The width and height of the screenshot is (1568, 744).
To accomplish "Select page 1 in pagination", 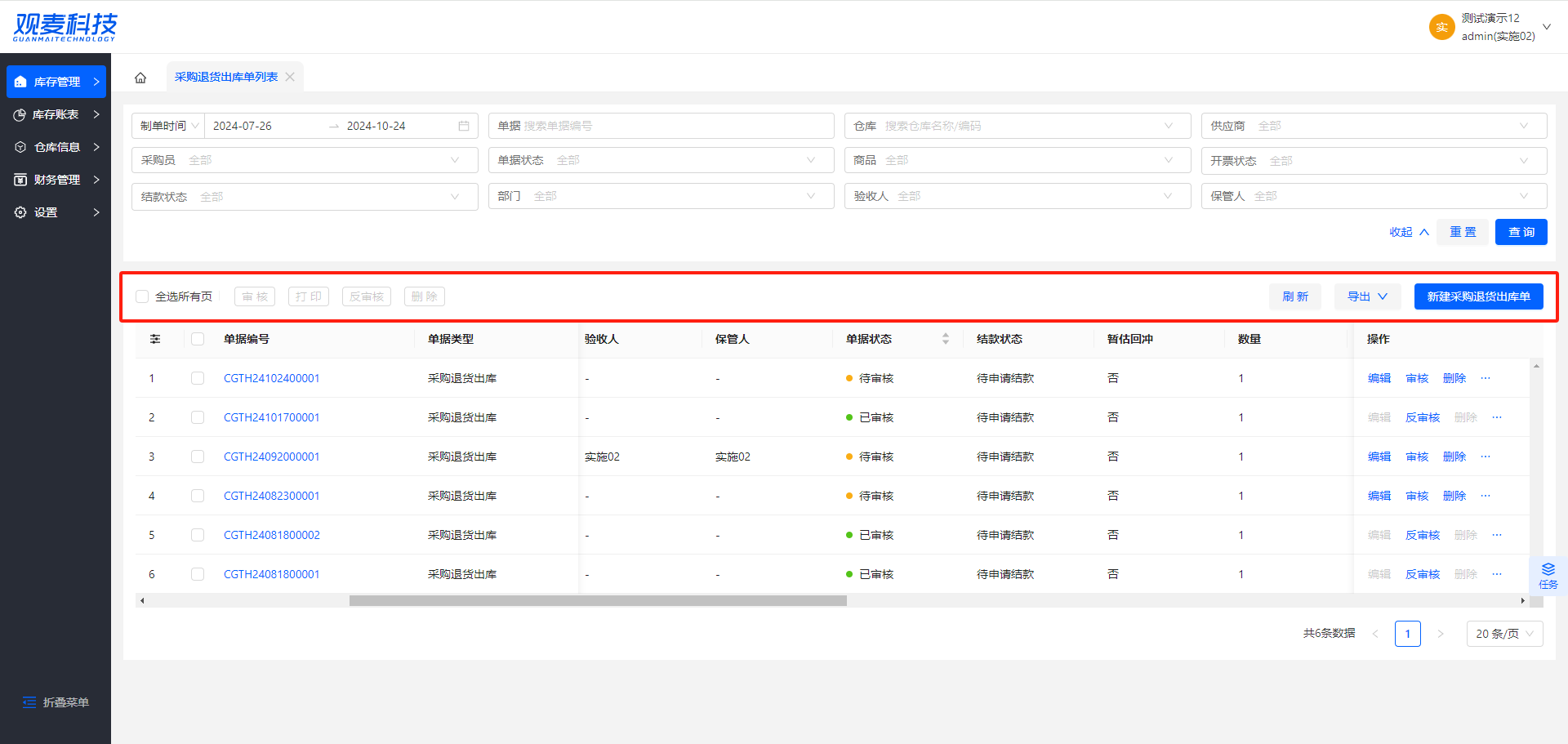I will tap(1408, 634).
